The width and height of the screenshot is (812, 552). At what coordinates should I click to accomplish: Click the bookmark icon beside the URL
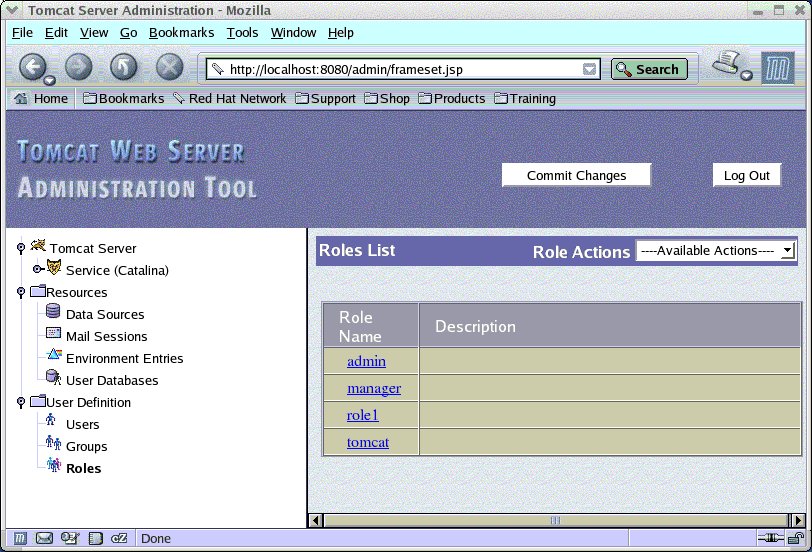pyautogui.click(x=218, y=69)
